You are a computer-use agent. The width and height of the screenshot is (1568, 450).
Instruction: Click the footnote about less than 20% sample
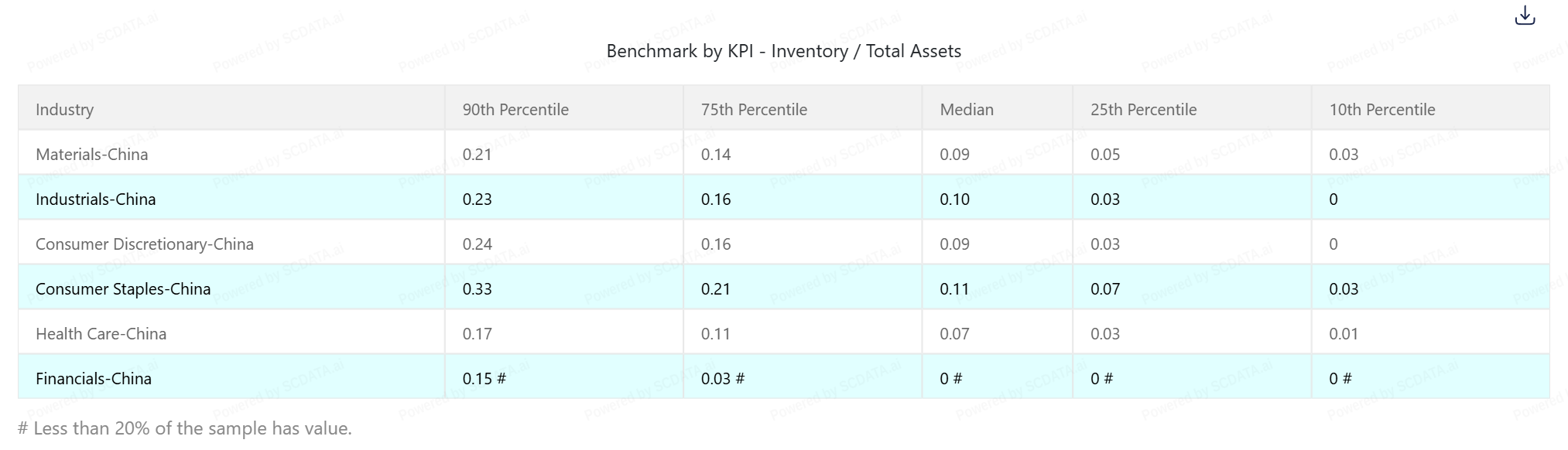tap(184, 428)
